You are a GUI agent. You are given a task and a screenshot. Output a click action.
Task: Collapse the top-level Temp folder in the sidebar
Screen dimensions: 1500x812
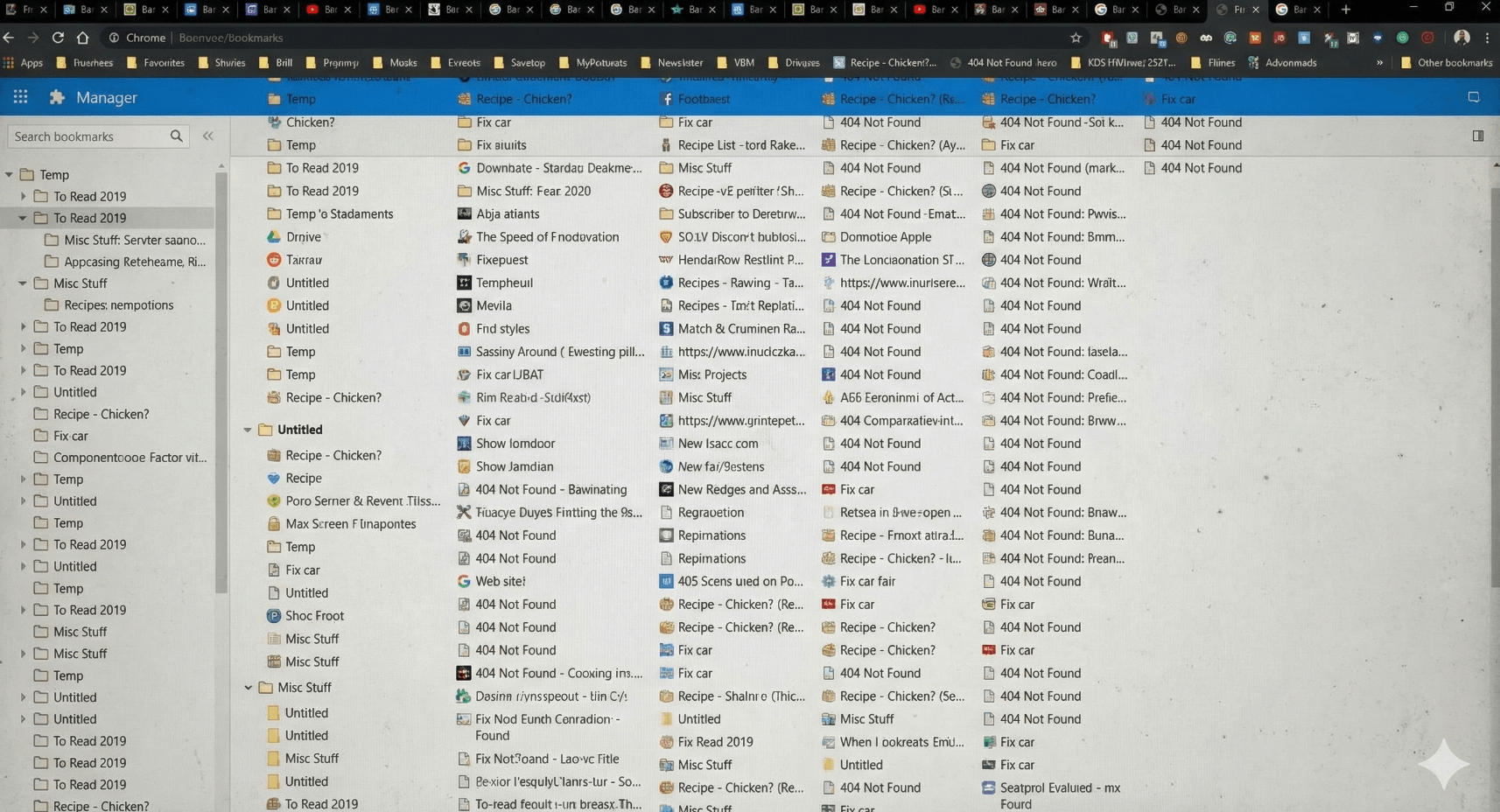9,175
